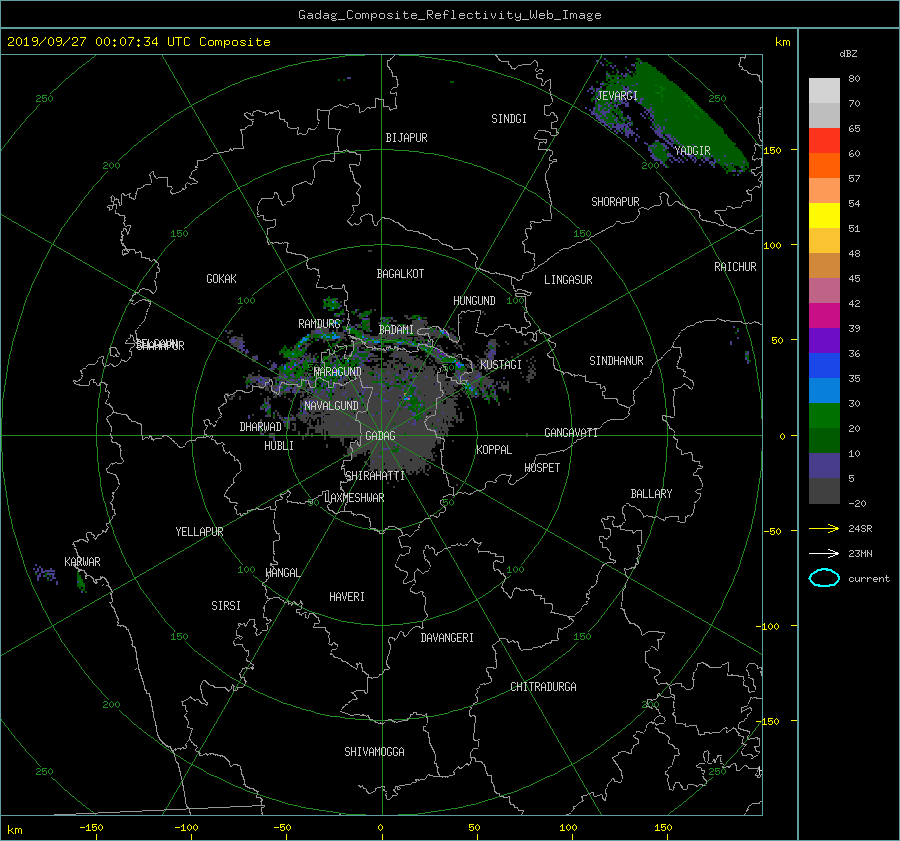Click the YADGIR city label
This screenshot has height=841, width=900.
click(x=693, y=150)
